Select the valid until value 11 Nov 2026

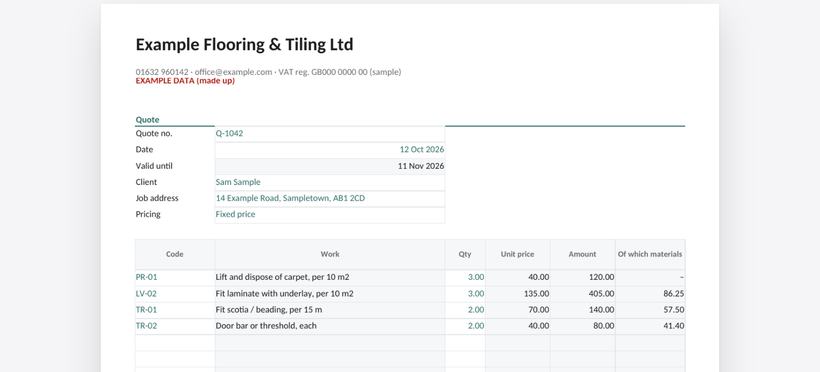tap(330, 166)
